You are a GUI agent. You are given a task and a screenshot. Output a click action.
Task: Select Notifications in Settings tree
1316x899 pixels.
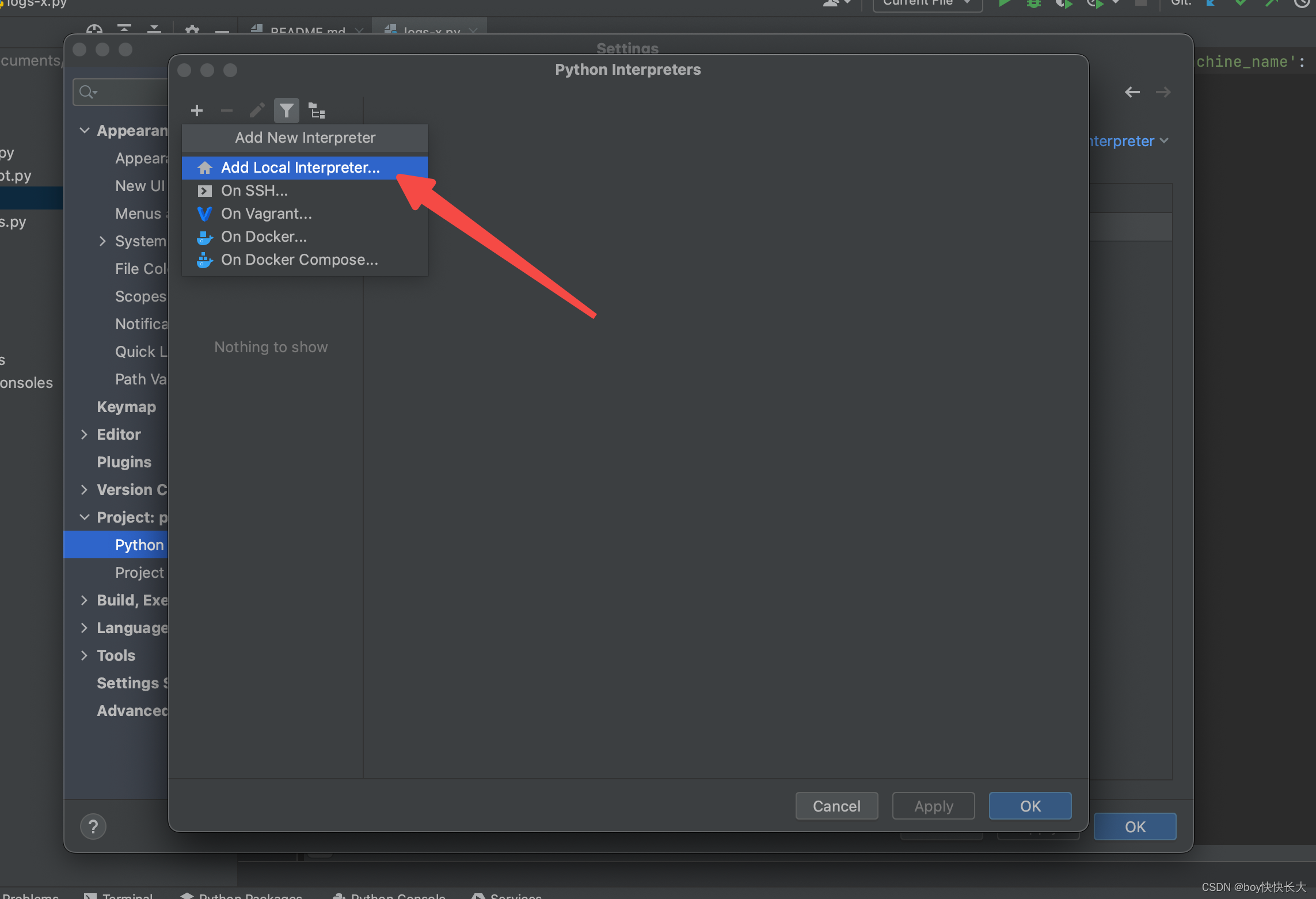click(142, 324)
